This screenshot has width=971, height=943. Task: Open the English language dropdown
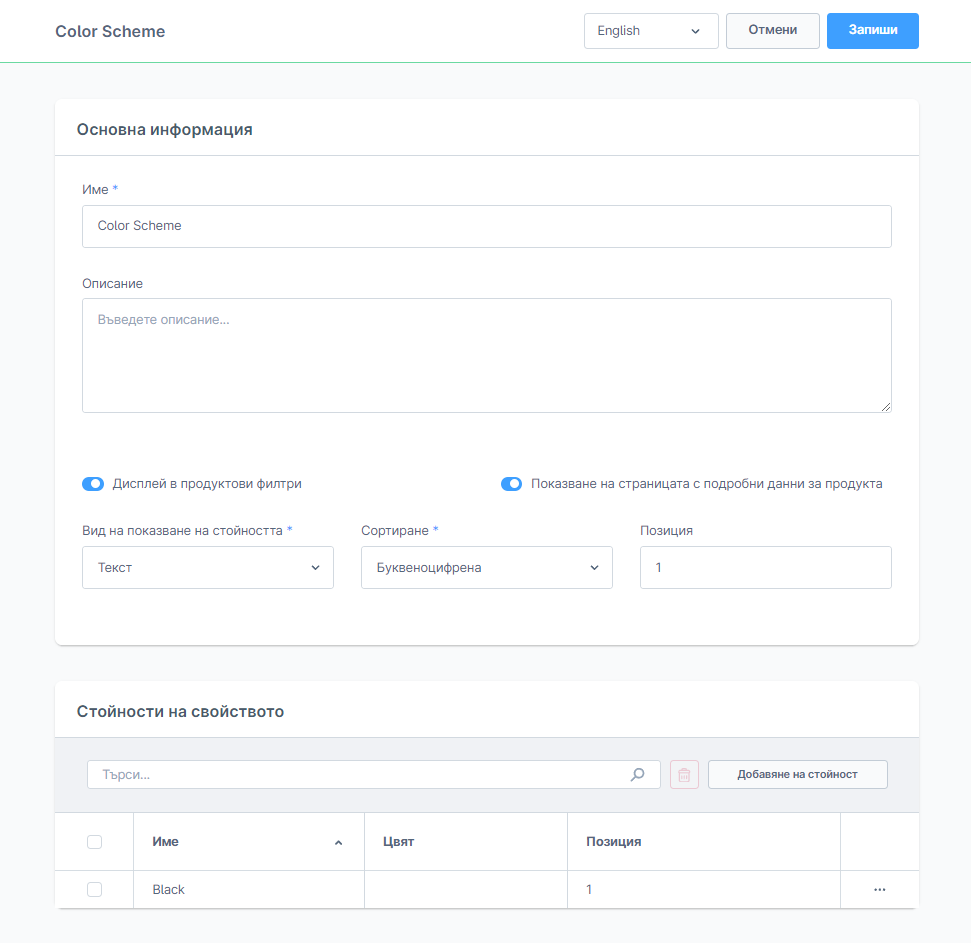(650, 31)
